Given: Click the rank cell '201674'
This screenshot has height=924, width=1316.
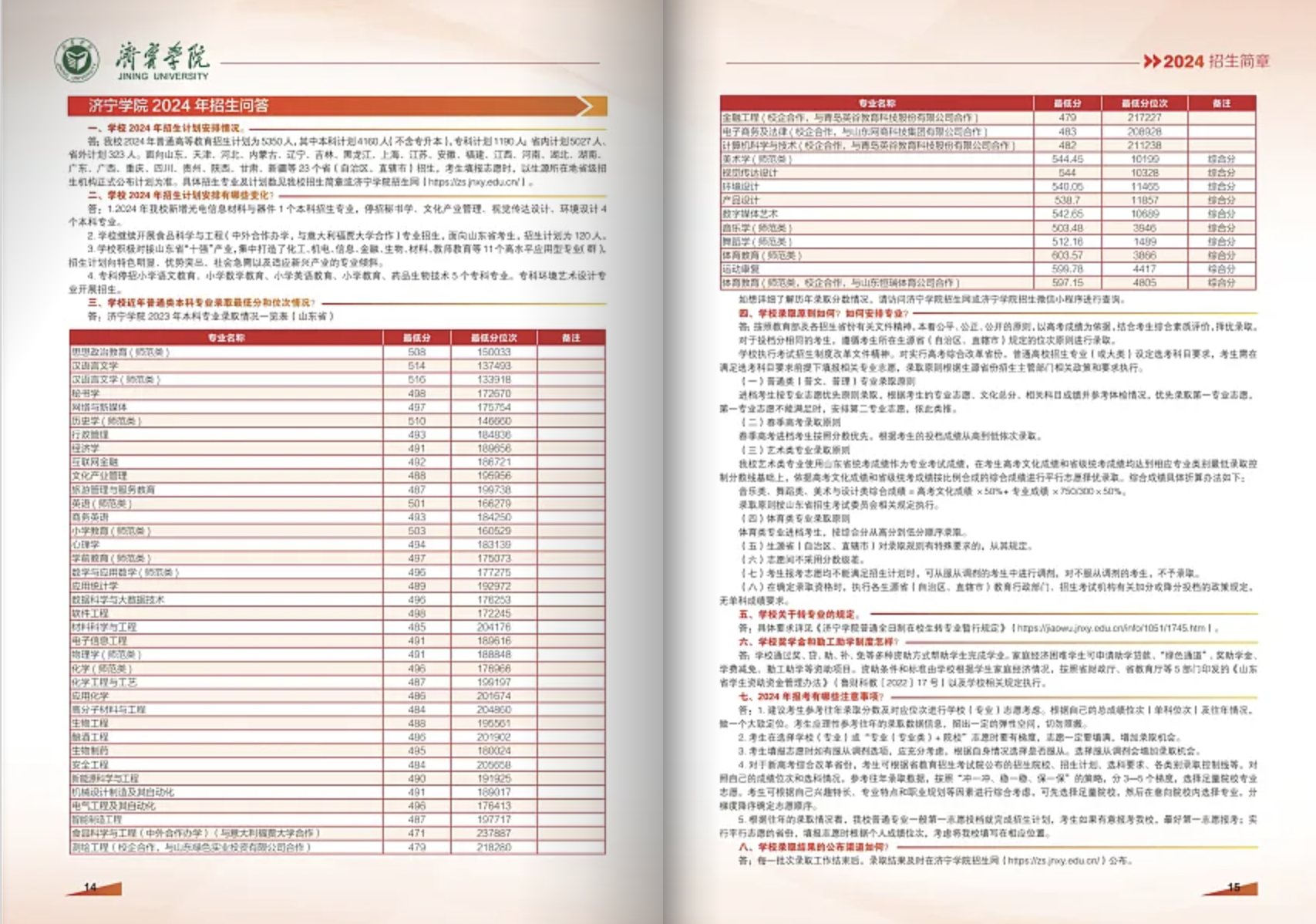Looking at the screenshot, I should 494,696.
